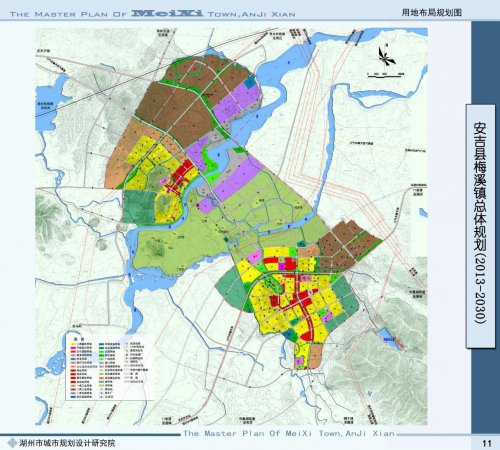
Task: Click the footer Master Plan Of MeiXi Town text
Action: pyautogui.click(x=289, y=433)
